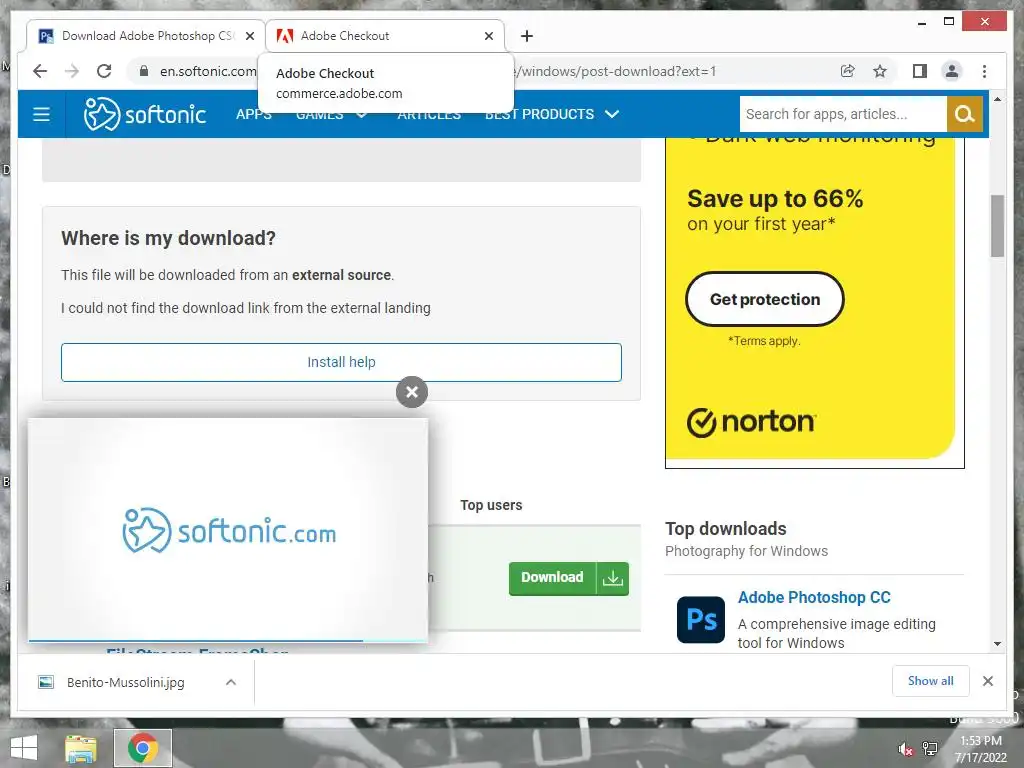1024x768 pixels.
Task: Click the address bar URL en.softonic.com
Action: (208, 71)
